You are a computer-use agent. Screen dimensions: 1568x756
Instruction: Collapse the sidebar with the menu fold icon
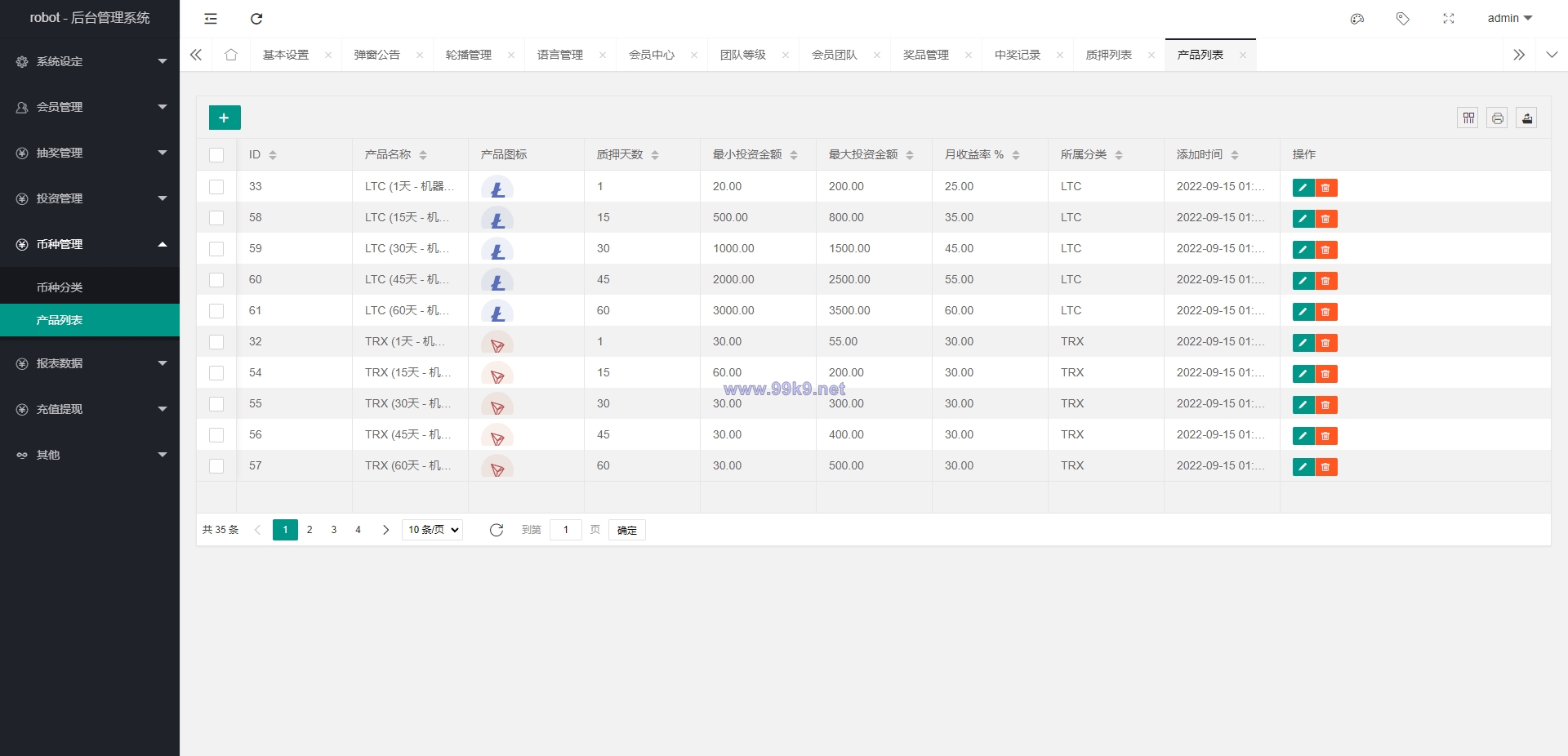point(211,19)
